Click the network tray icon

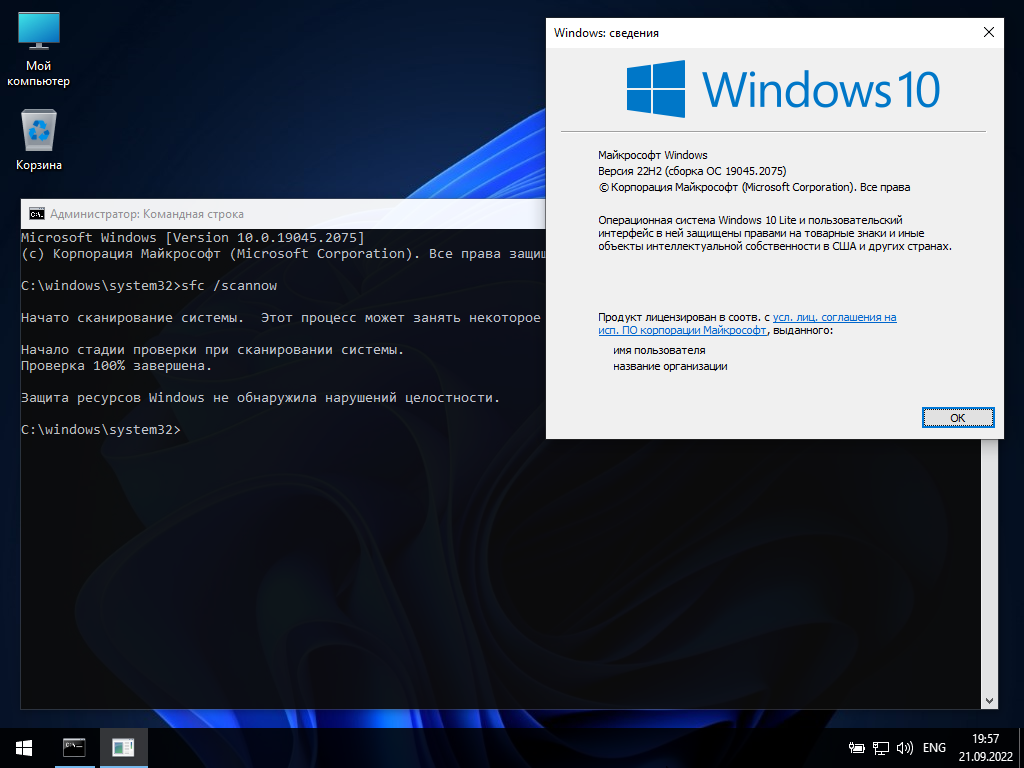pyautogui.click(x=881, y=747)
